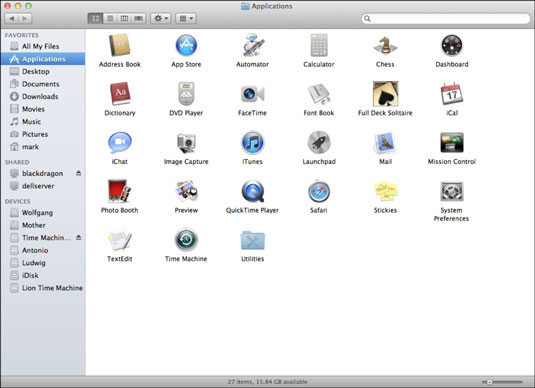Screen dimensions: 535x388
Task: Go forward with the right arrow
Action: point(25,18)
